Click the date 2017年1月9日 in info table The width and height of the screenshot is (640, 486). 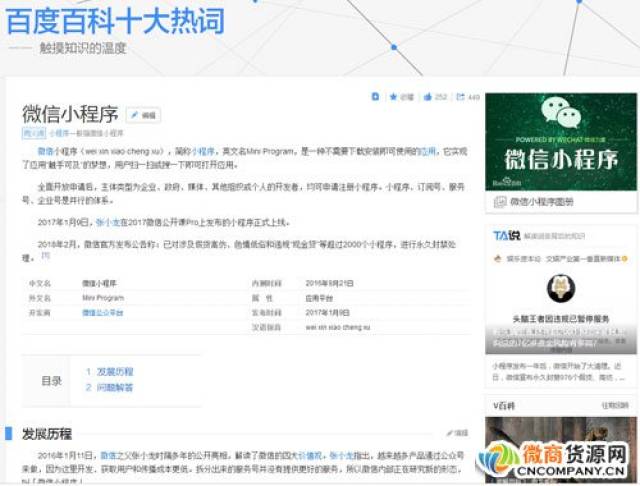327,313
